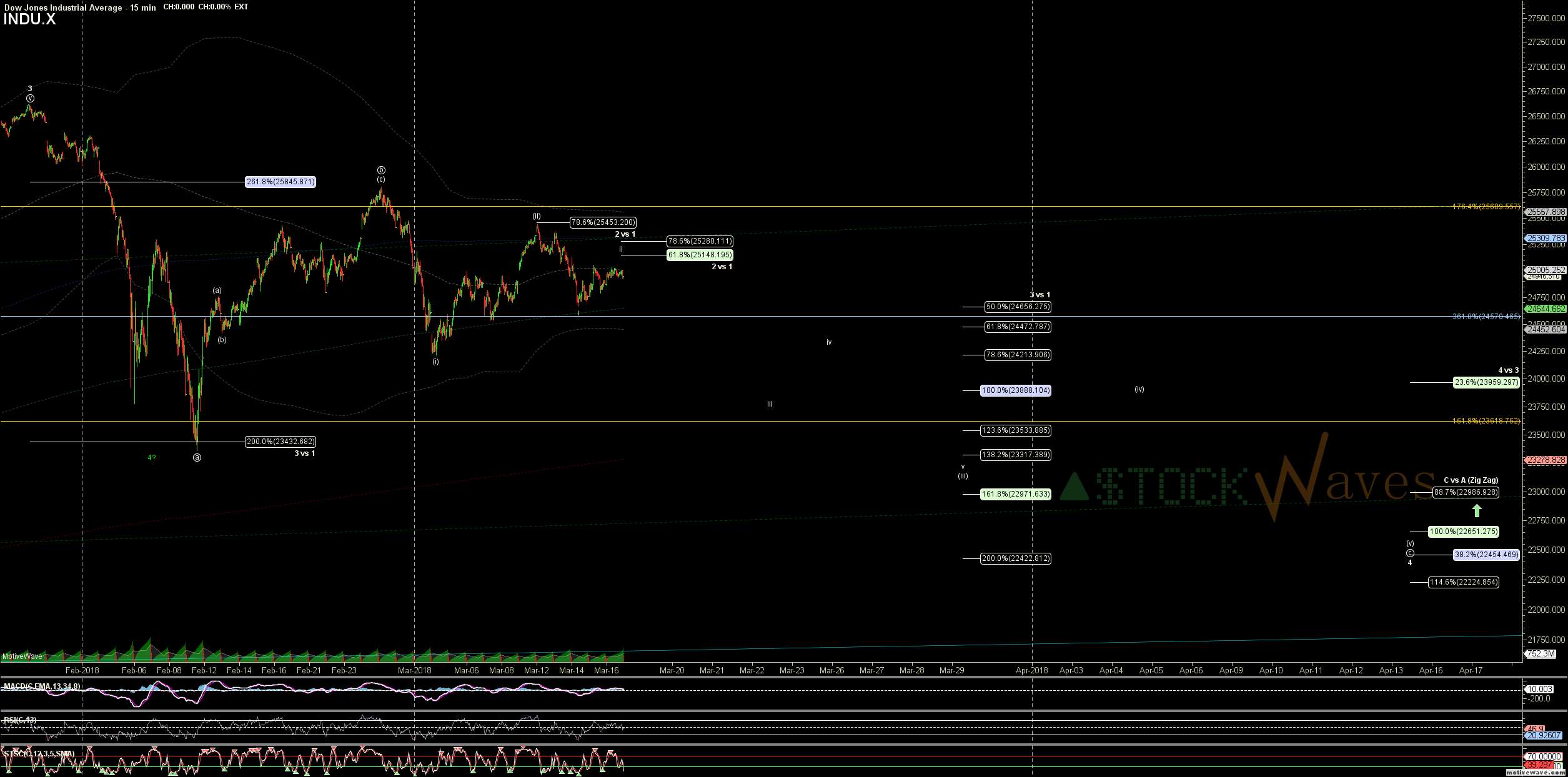The height and width of the screenshot is (777, 1568).
Task: Select the 261.8%(25845.871) Fibonacci label
Action: (280, 182)
